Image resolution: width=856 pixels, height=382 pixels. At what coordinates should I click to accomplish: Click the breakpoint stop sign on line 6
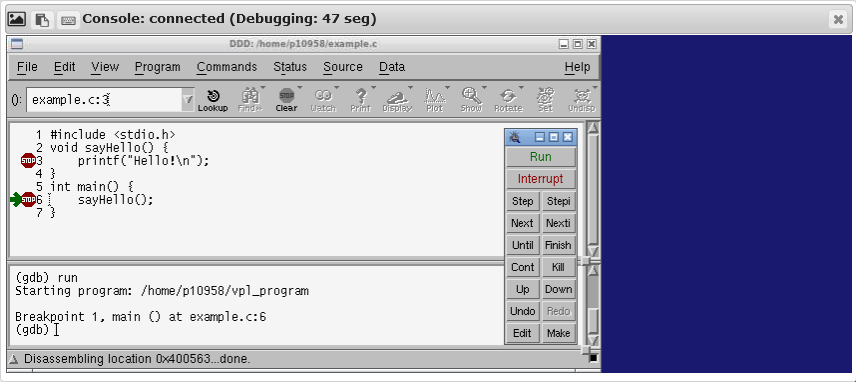[x=28, y=200]
